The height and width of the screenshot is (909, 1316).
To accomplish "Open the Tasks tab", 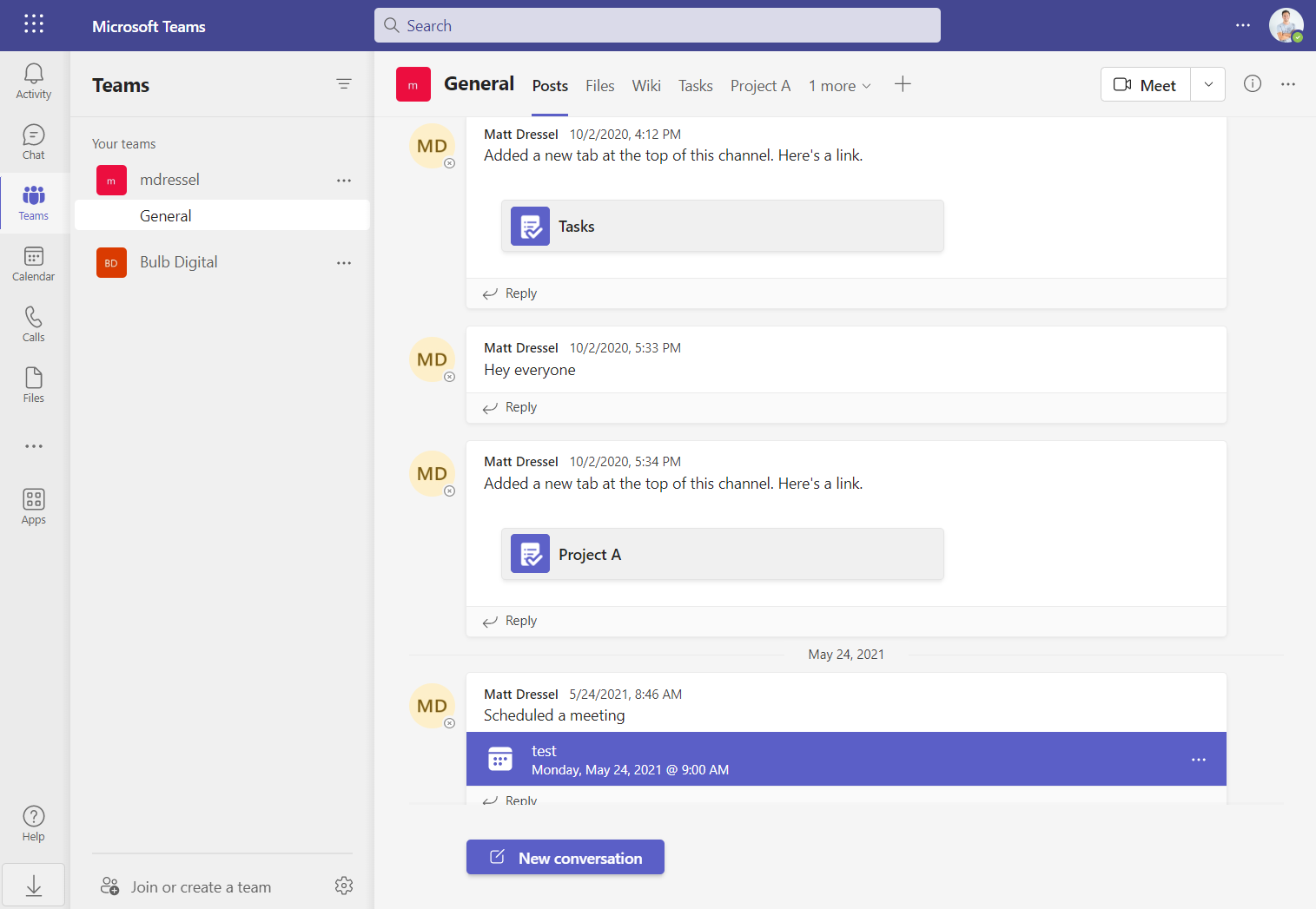I will click(696, 86).
